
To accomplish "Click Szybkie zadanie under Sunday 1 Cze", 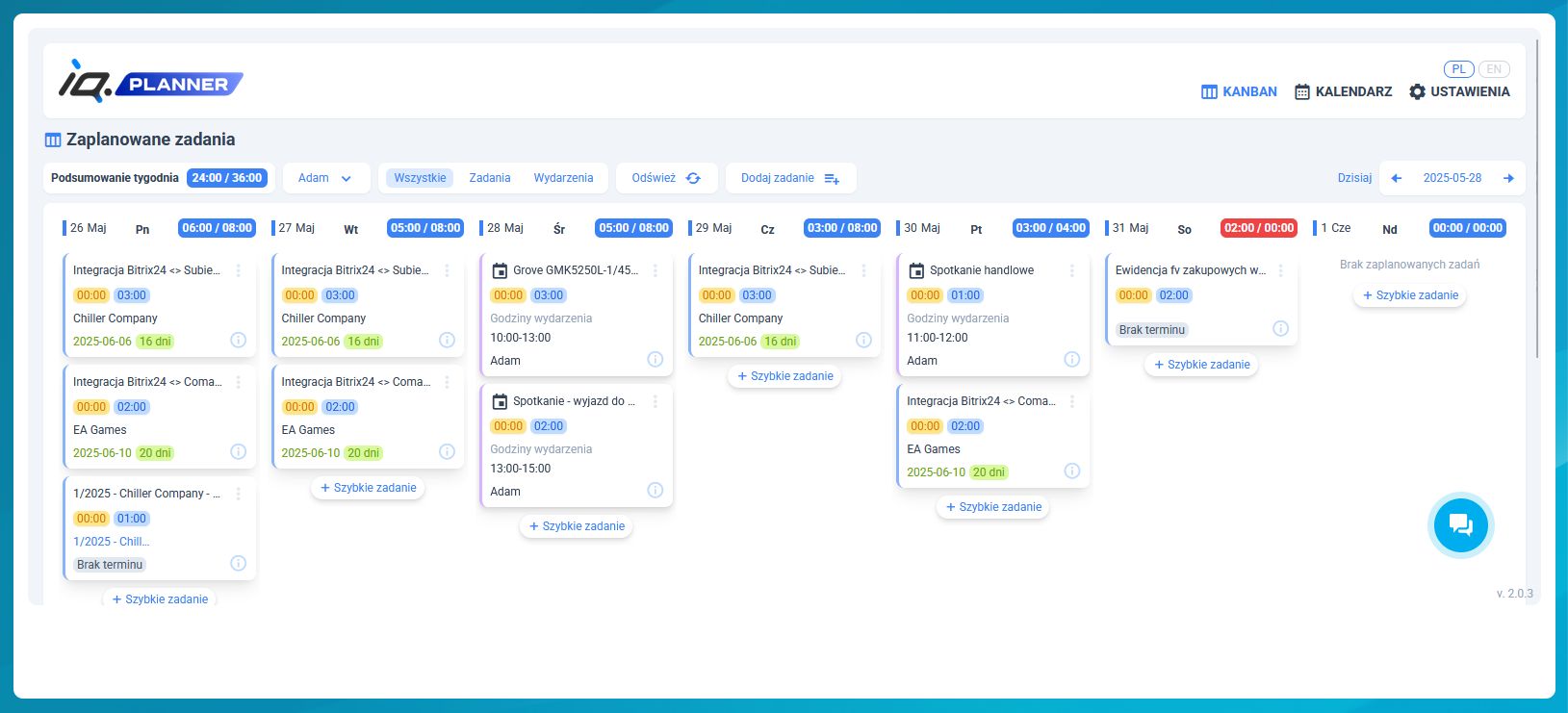I will [x=1409, y=295].
